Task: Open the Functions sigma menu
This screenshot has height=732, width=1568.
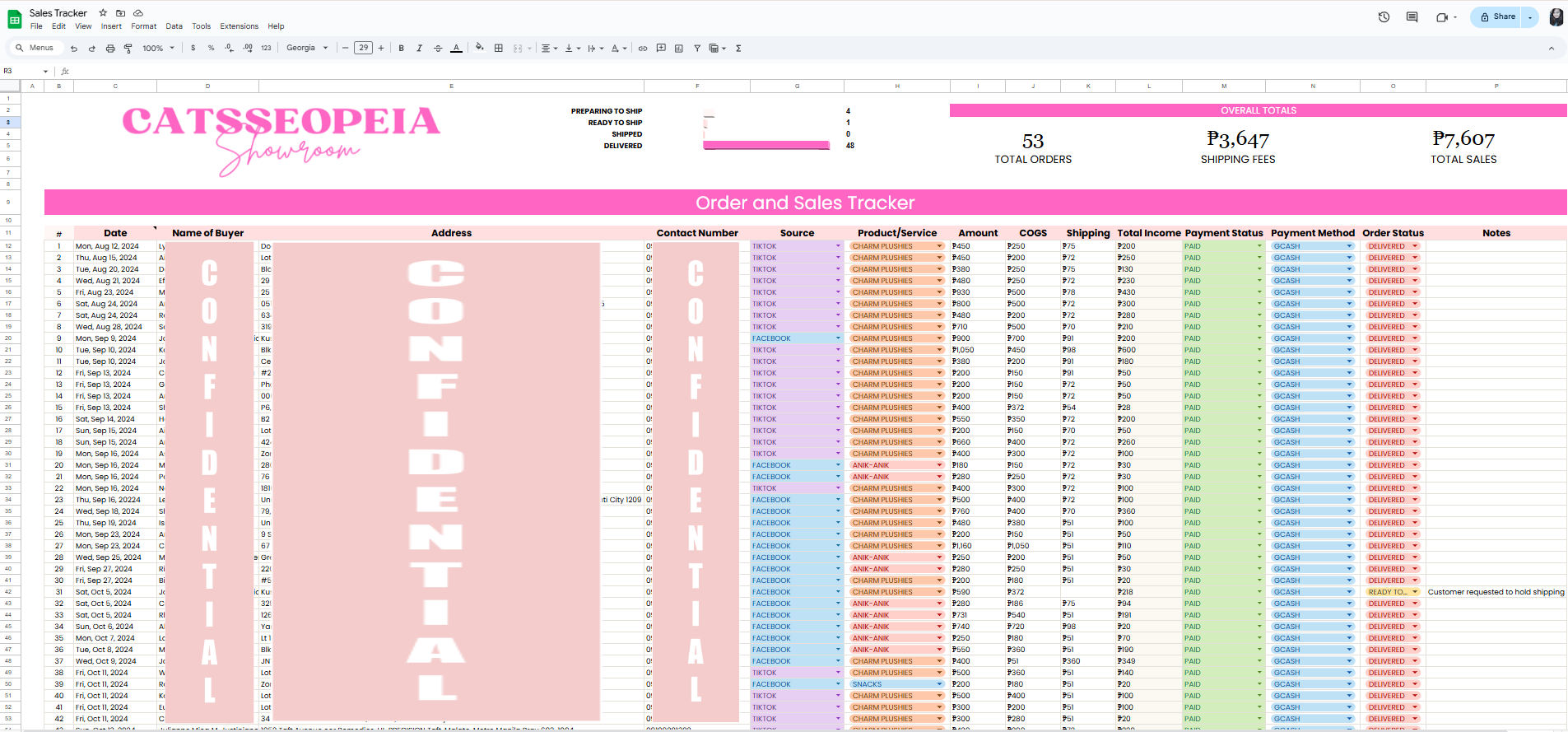Action: [739, 49]
